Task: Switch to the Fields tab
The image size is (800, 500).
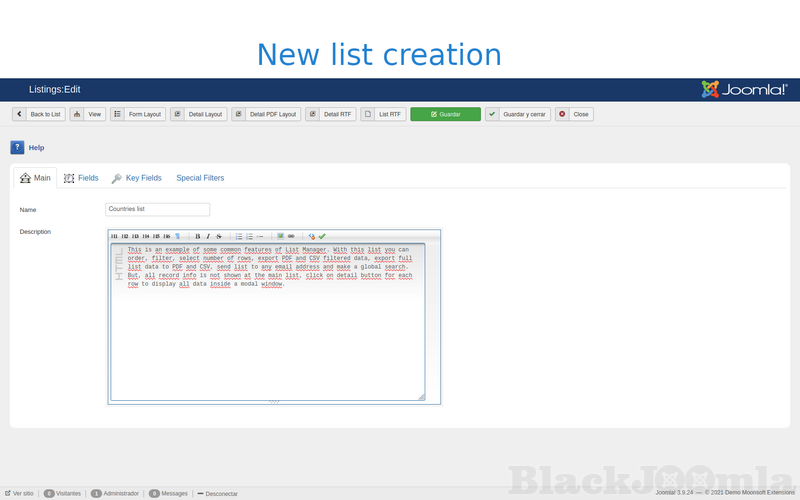Action: coord(81,178)
